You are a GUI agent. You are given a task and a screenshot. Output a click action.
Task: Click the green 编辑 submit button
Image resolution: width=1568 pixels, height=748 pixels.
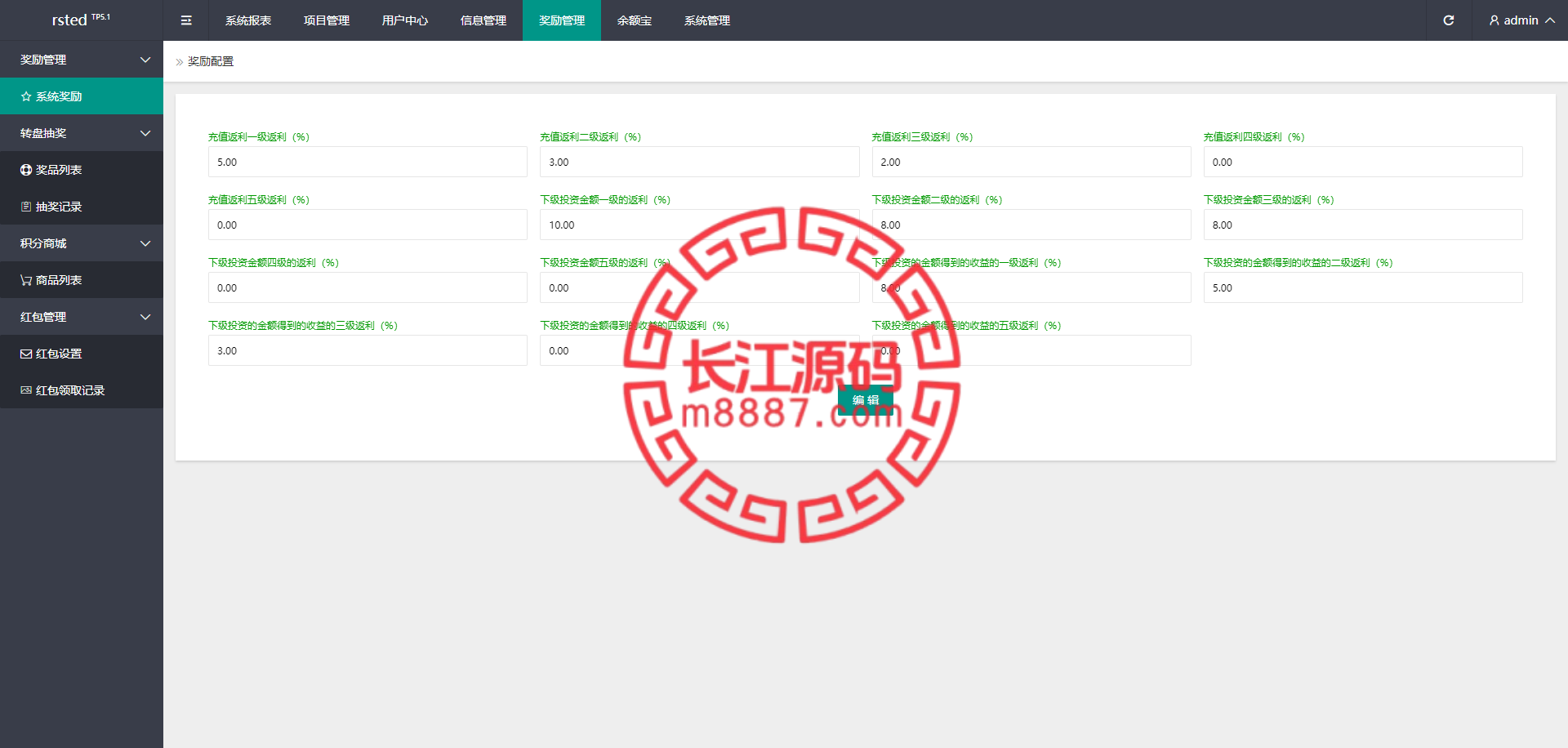click(866, 400)
